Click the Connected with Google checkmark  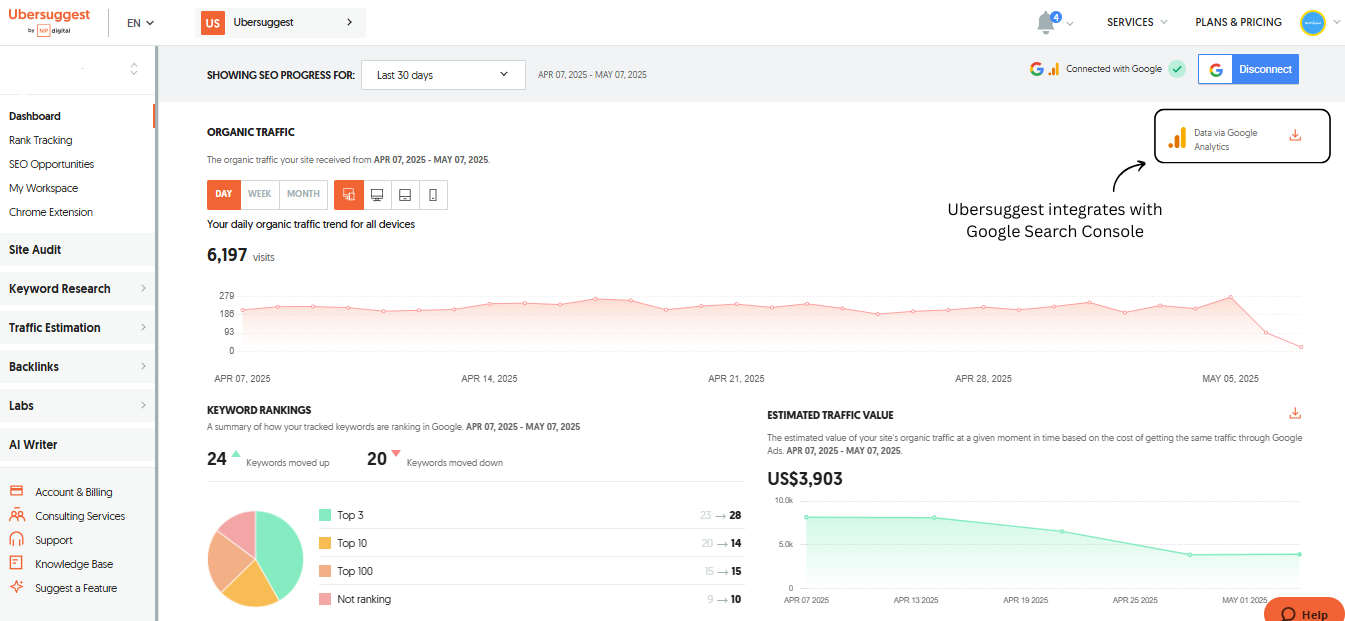[x=1177, y=69]
